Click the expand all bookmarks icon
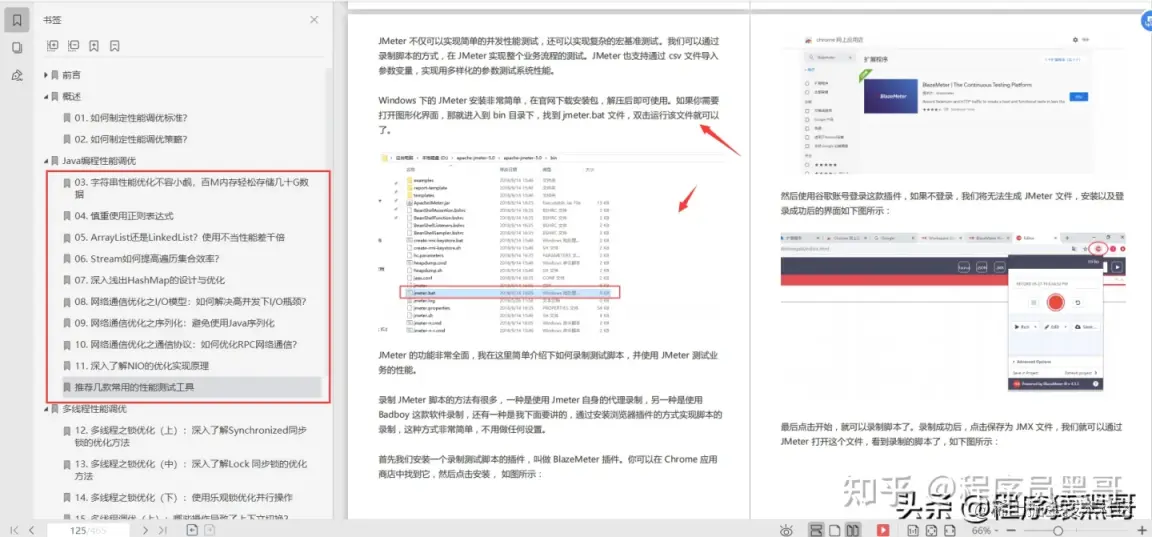Screen dimensions: 1152x537 tap(52, 46)
